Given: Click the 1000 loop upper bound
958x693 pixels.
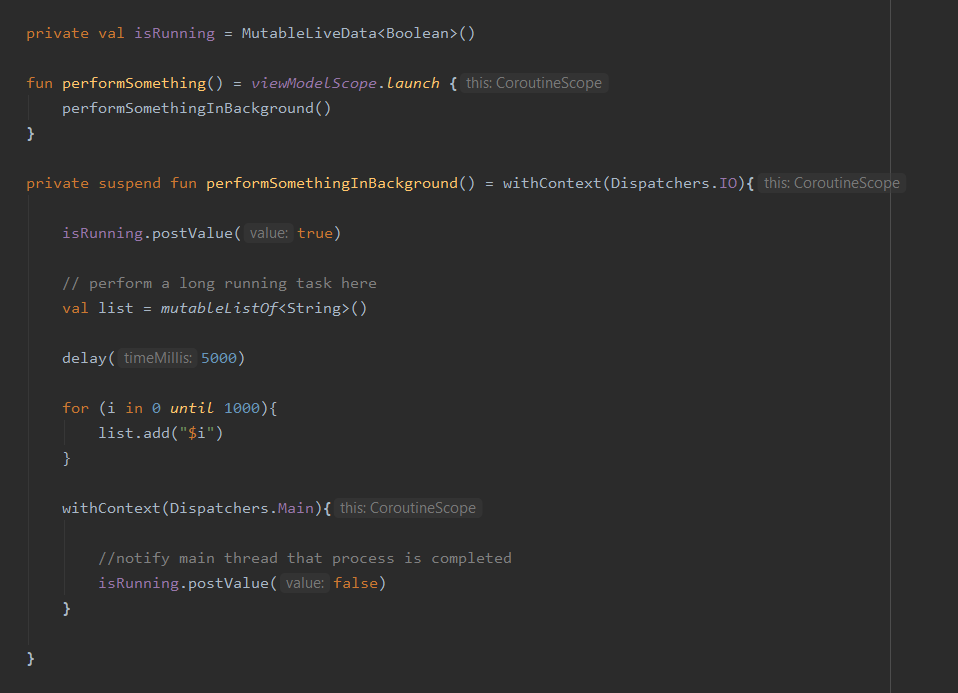Looking at the screenshot, I should (241, 408).
